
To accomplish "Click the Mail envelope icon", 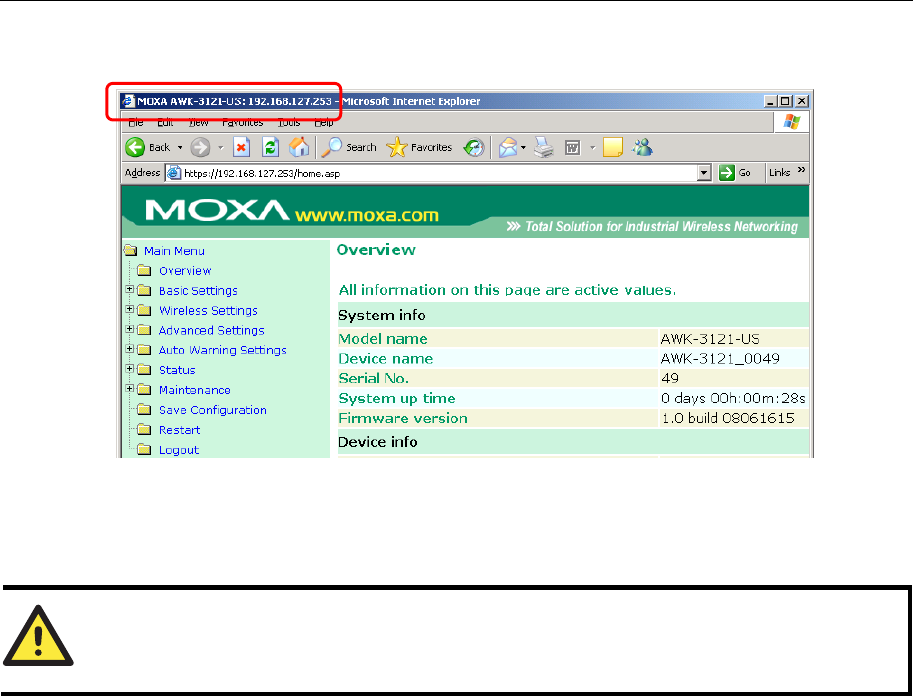I will [x=508, y=147].
